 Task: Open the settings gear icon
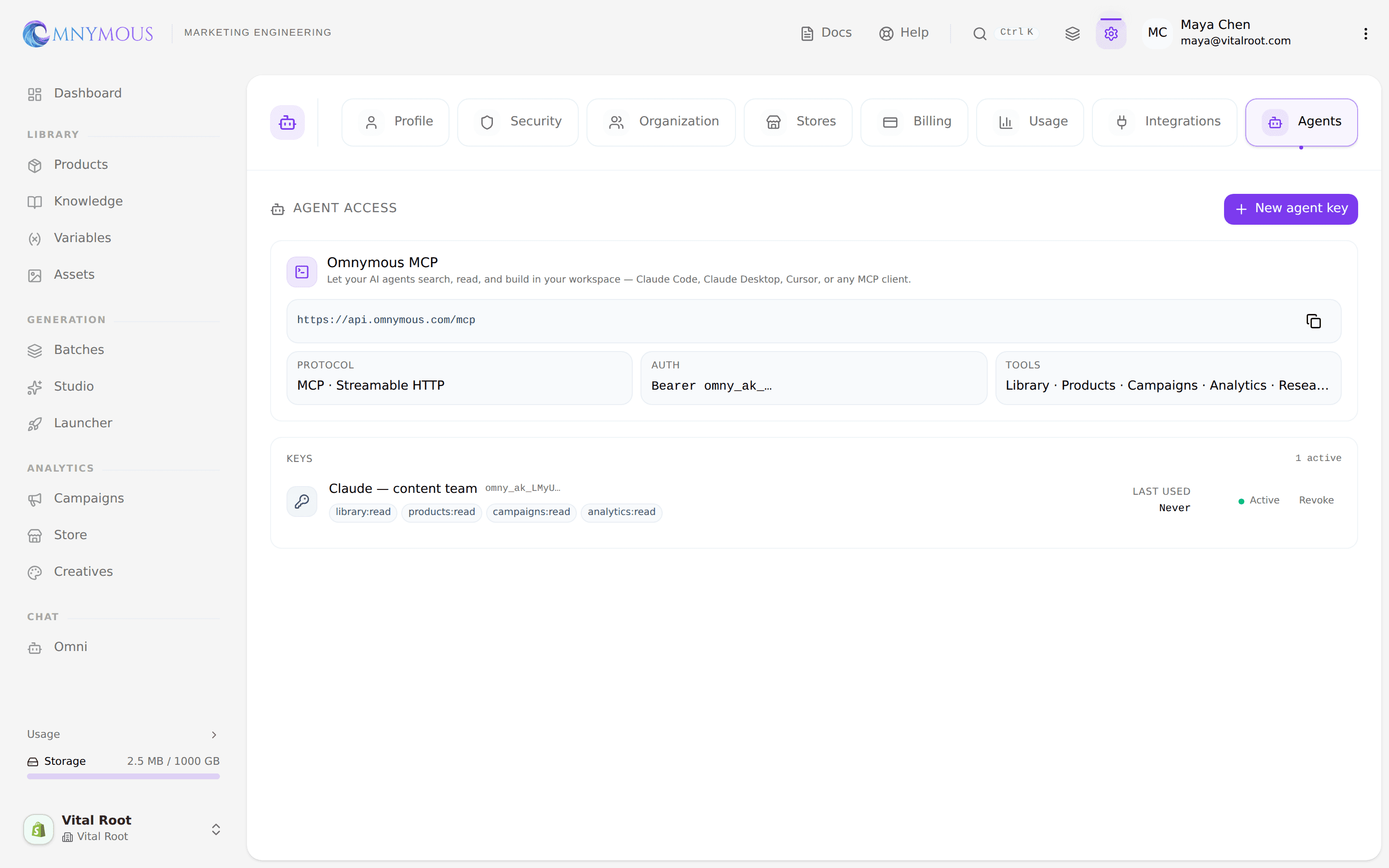(x=1111, y=33)
